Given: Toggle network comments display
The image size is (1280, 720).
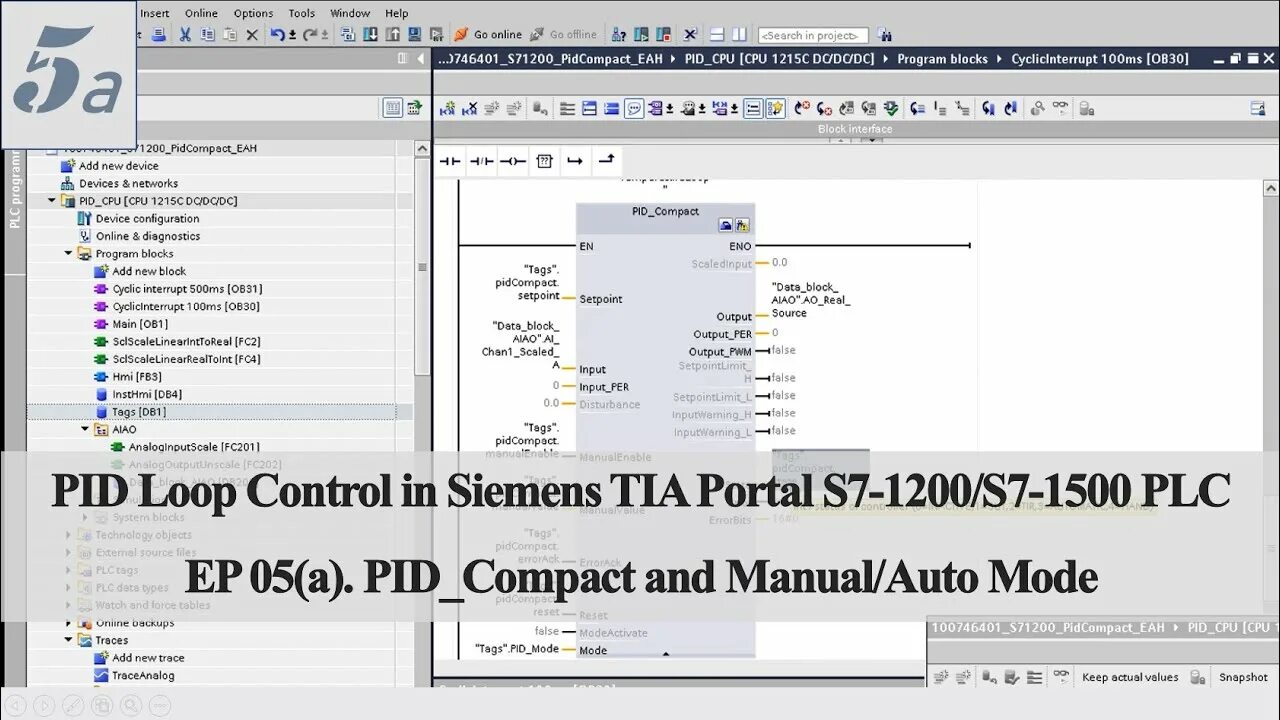Looking at the screenshot, I should (752, 108).
